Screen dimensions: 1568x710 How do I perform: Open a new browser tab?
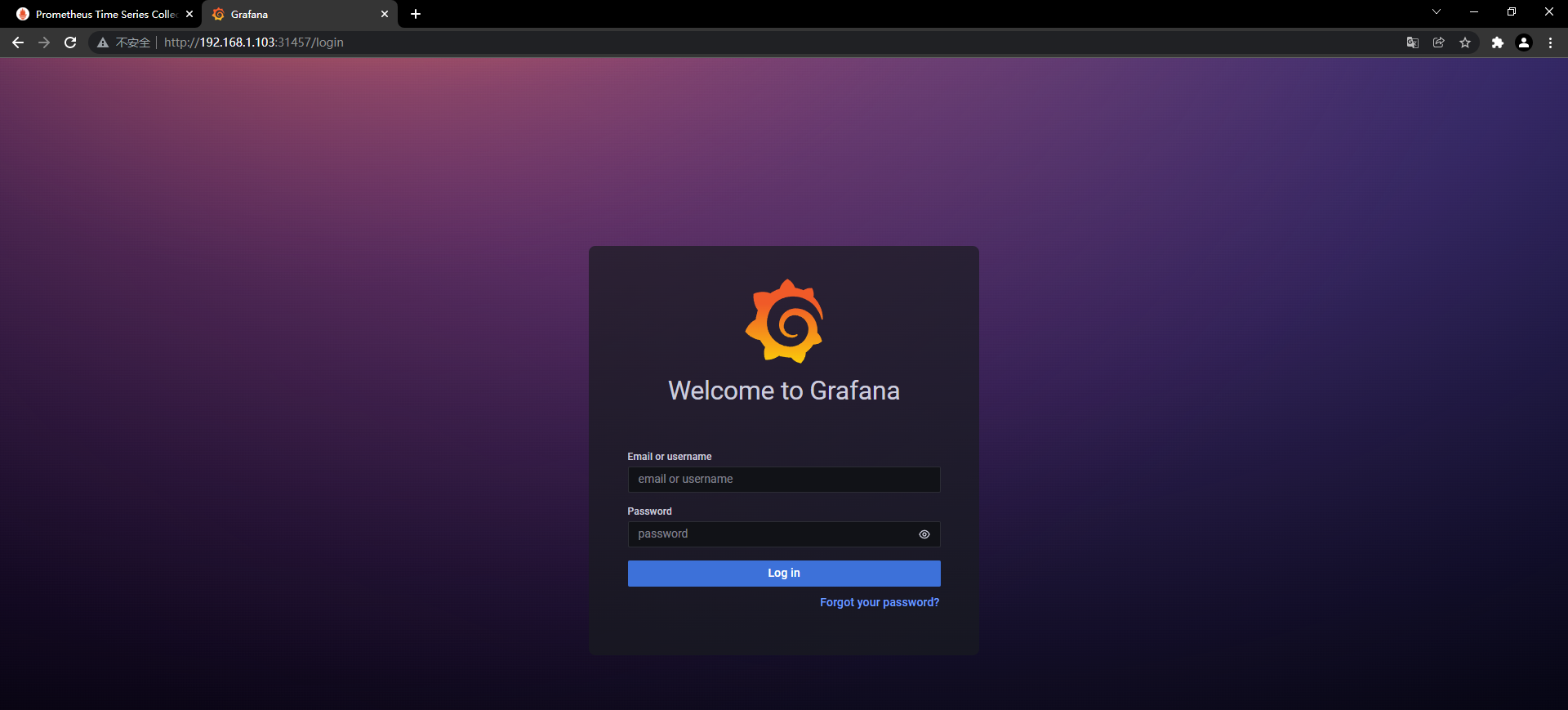[x=416, y=14]
